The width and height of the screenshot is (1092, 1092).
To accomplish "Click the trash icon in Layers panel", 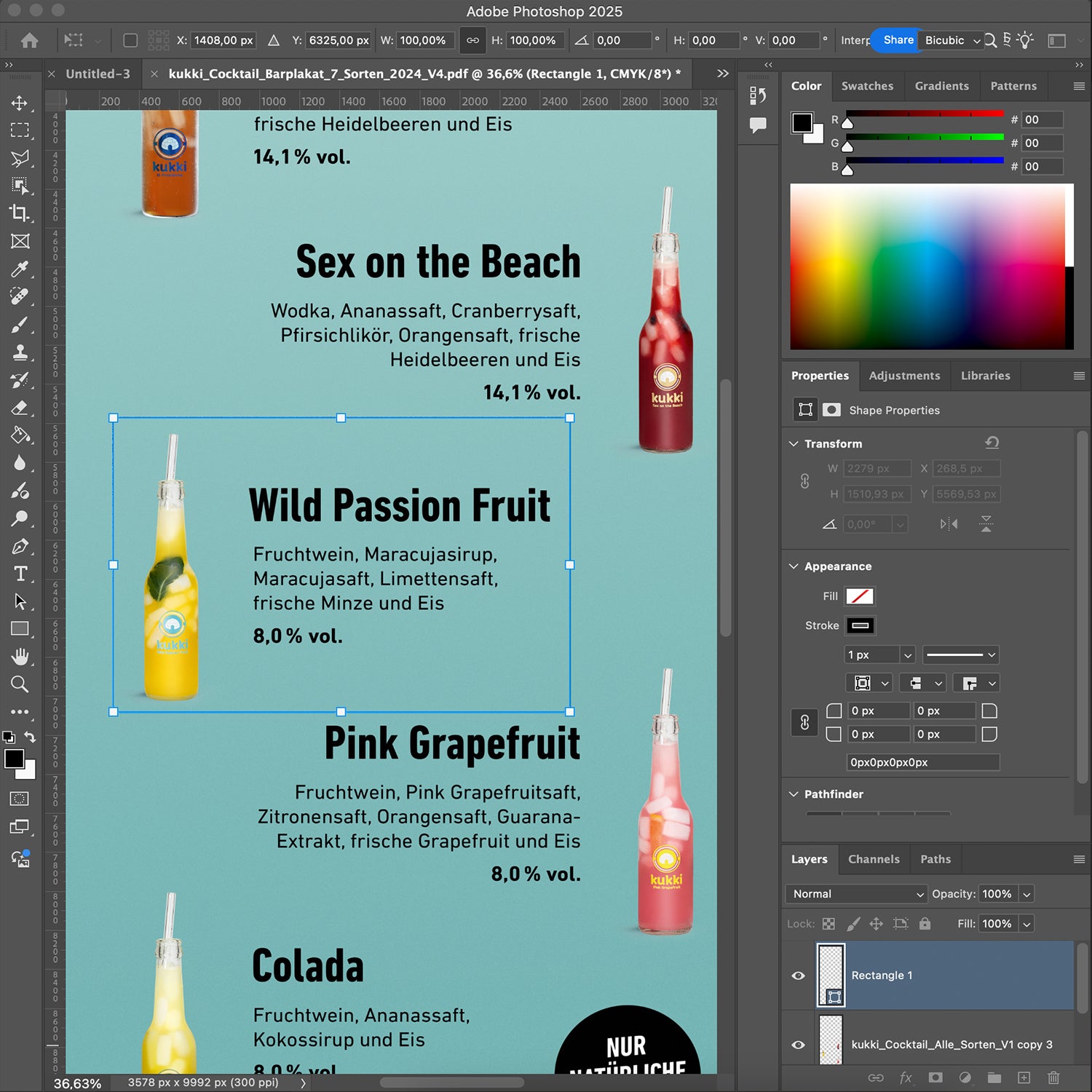I will click(1053, 1077).
